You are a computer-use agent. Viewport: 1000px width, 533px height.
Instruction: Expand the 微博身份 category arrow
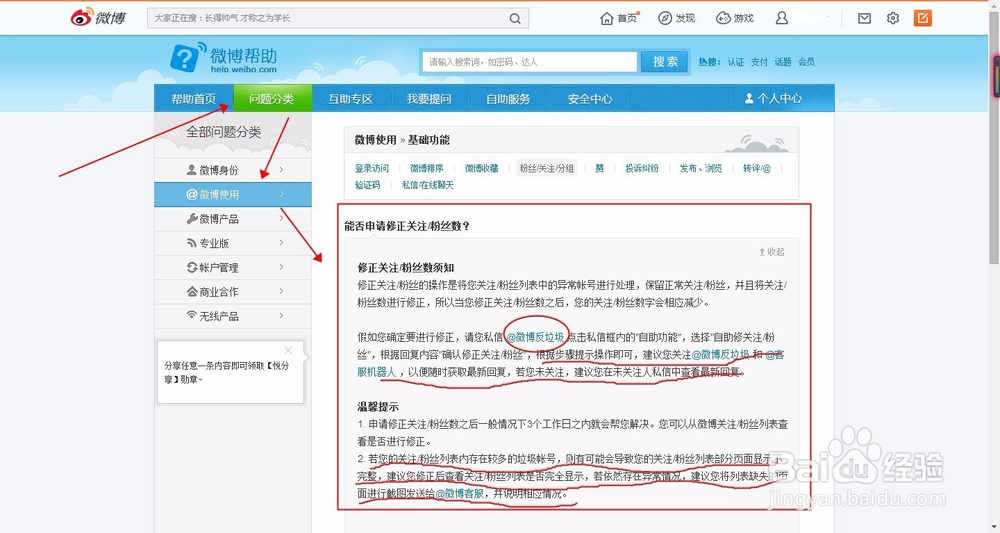pyautogui.click(x=281, y=170)
